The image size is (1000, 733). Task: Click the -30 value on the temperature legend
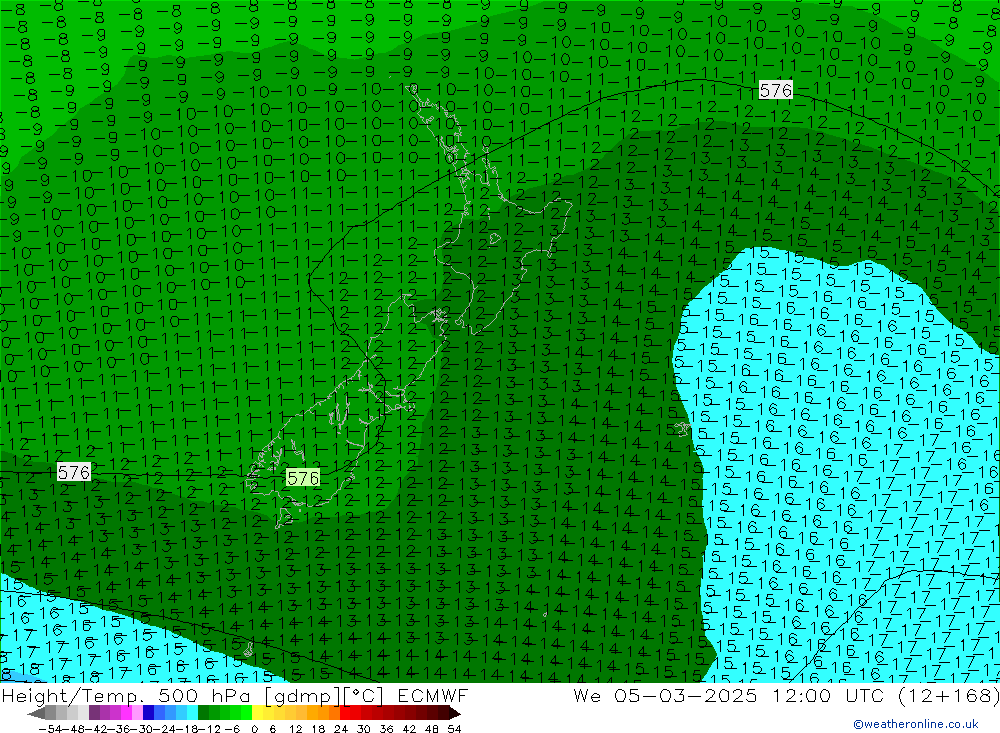pos(142,729)
